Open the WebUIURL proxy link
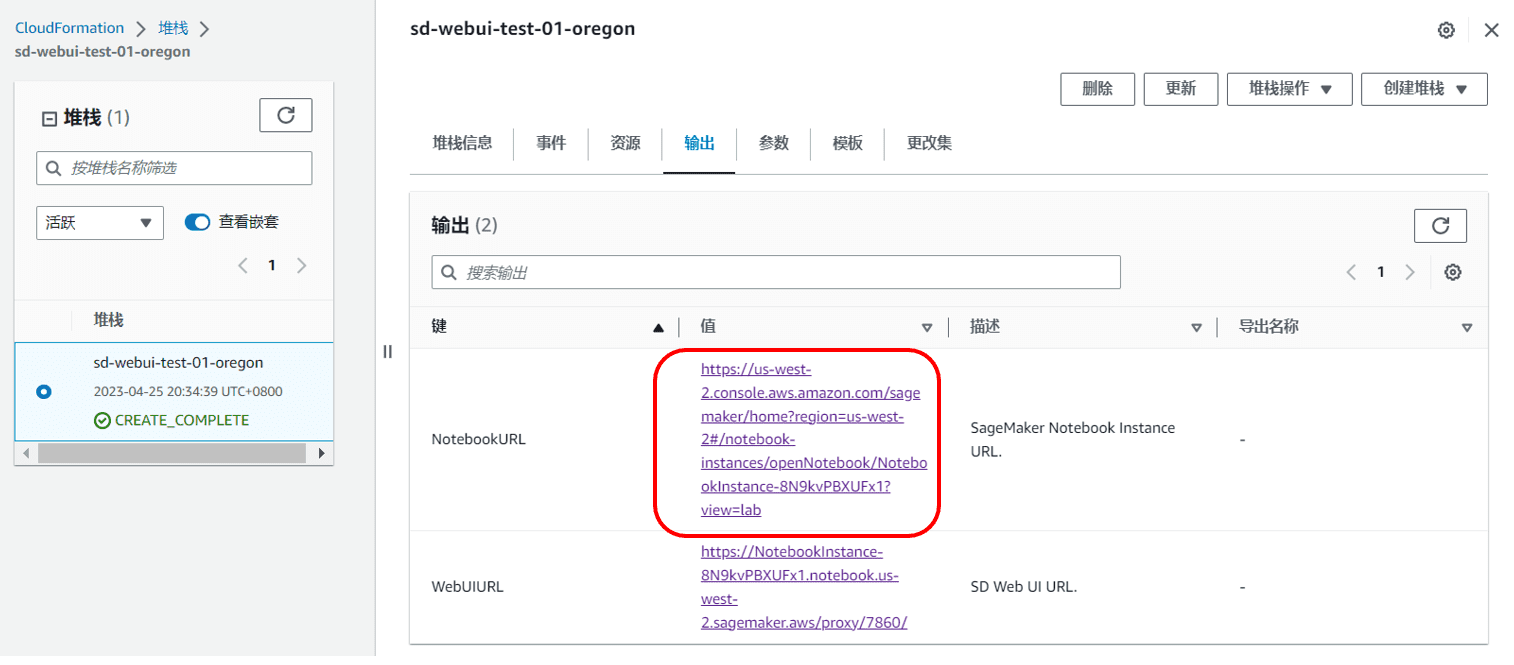 (801, 586)
